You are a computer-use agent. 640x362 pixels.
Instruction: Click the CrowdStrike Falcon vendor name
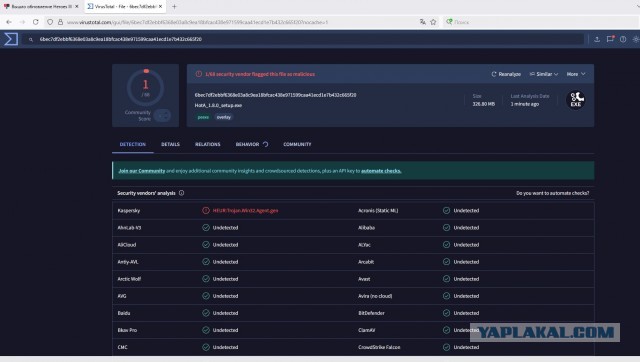pos(379,347)
